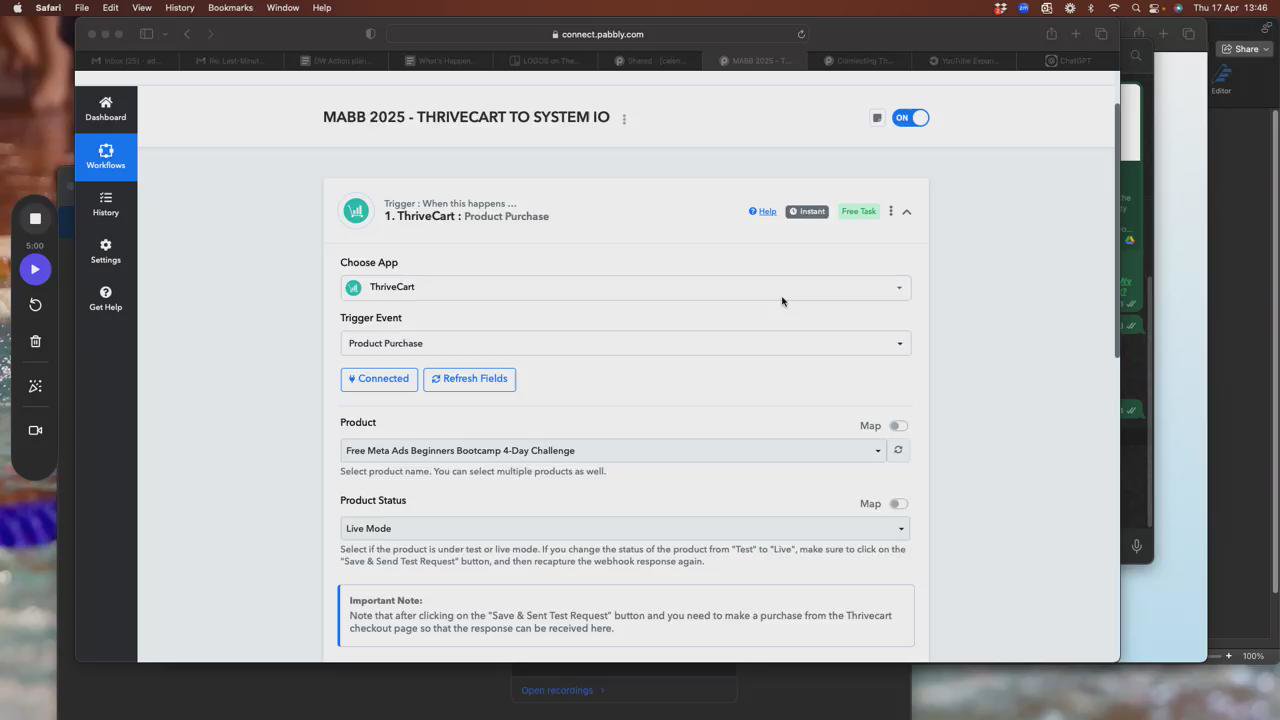1280x720 pixels.
Task: Open the Apple menu
Action: click(17, 8)
